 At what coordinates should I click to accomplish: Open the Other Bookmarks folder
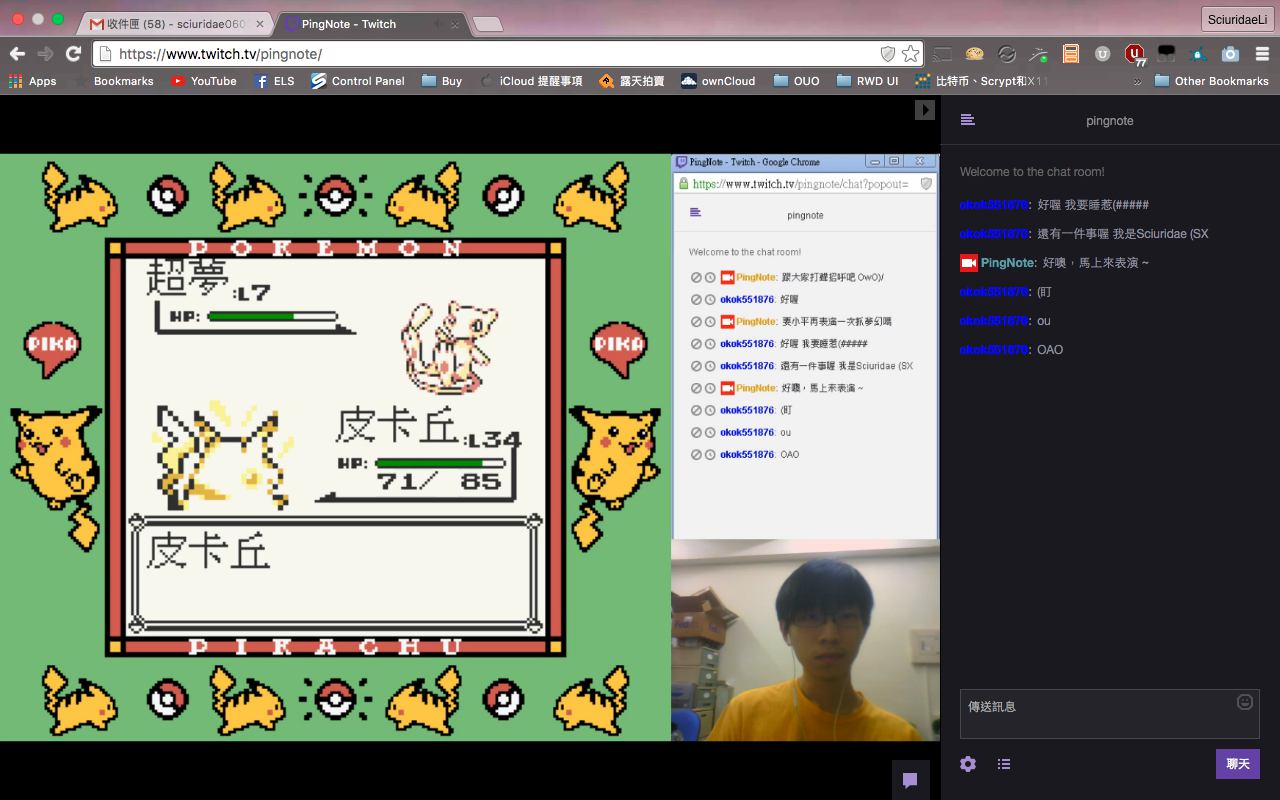(x=1211, y=81)
